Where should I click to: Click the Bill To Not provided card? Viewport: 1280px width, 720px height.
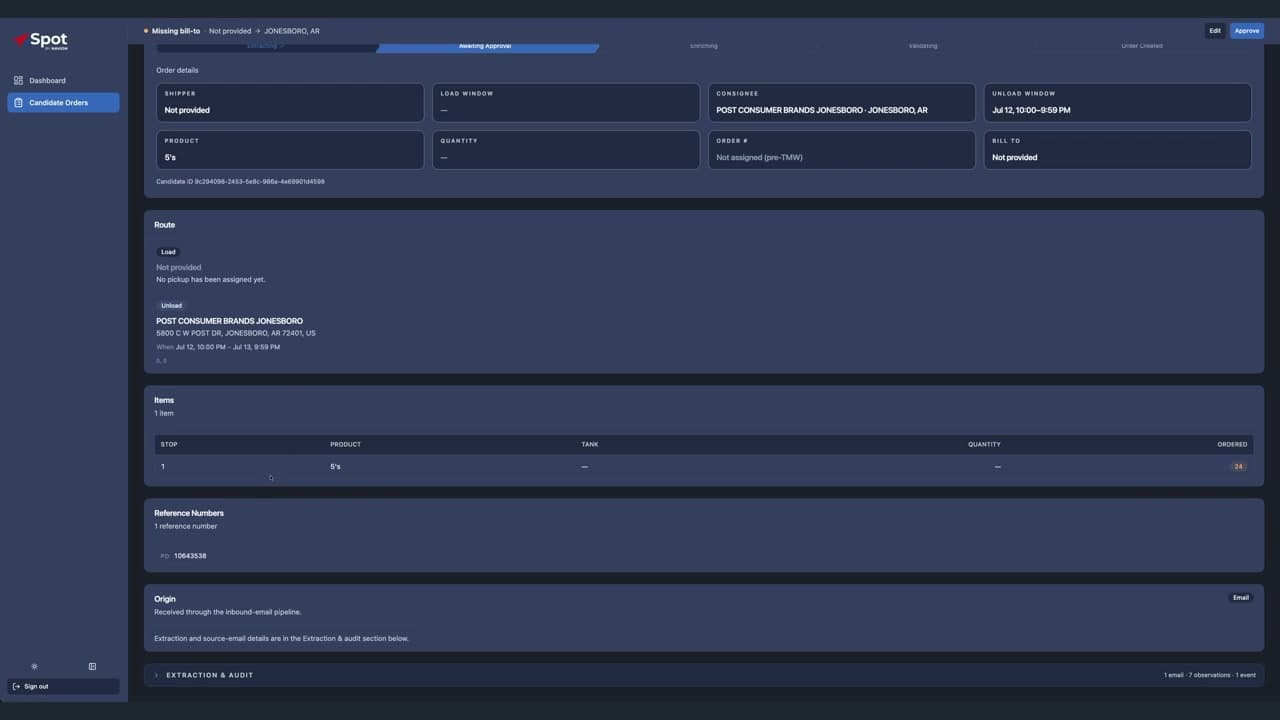1118,150
